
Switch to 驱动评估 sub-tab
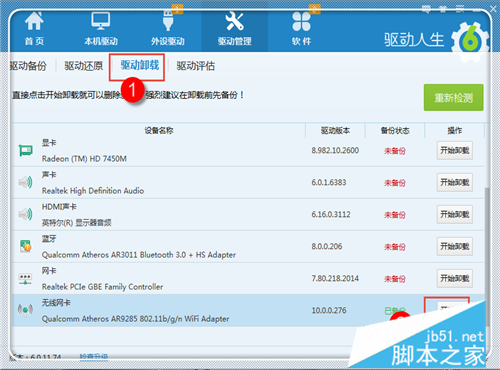click(x=196, y=66)
